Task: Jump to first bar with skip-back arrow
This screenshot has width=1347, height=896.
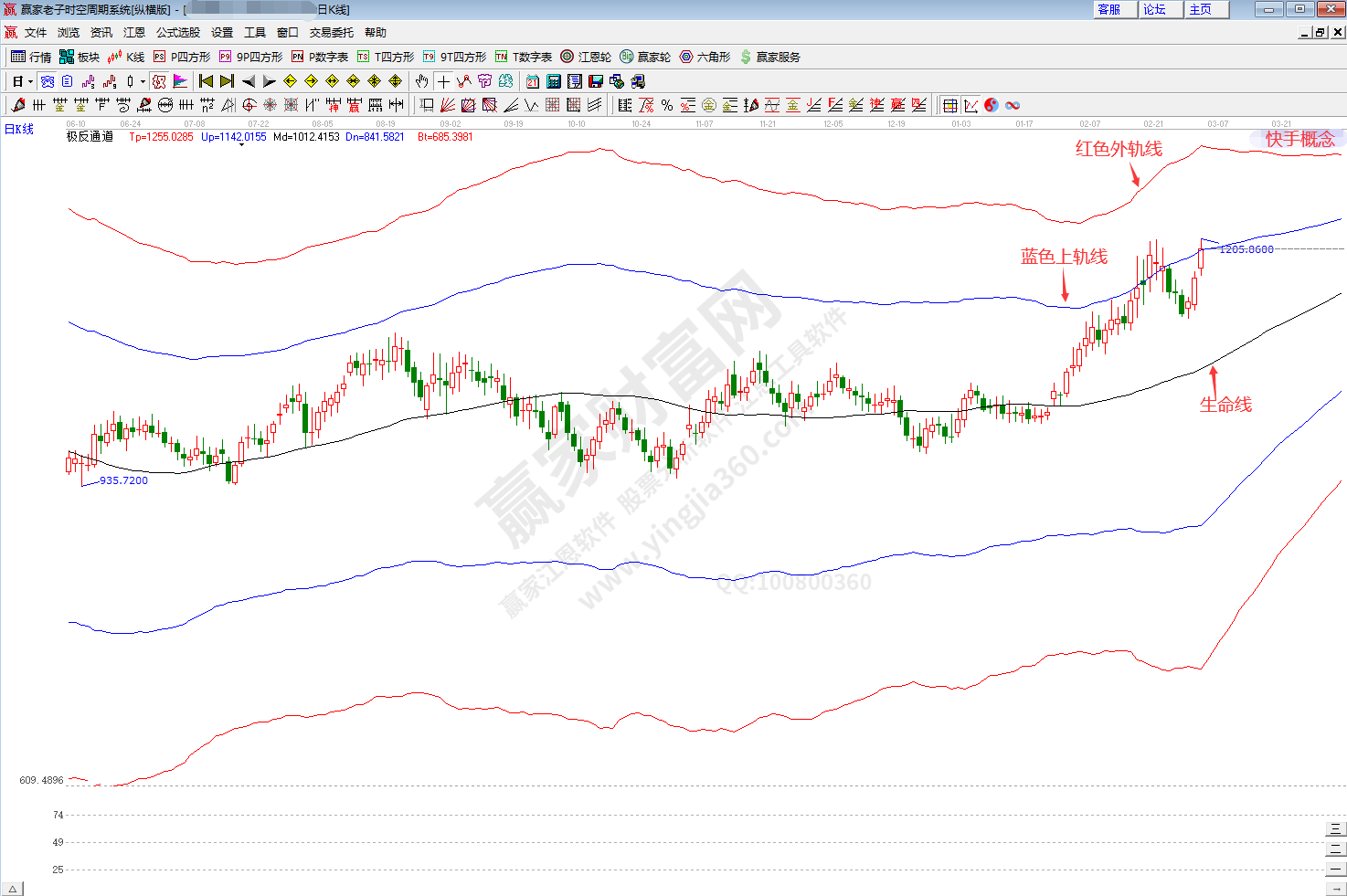Action: pyautogui.click(x=206, y=81)
